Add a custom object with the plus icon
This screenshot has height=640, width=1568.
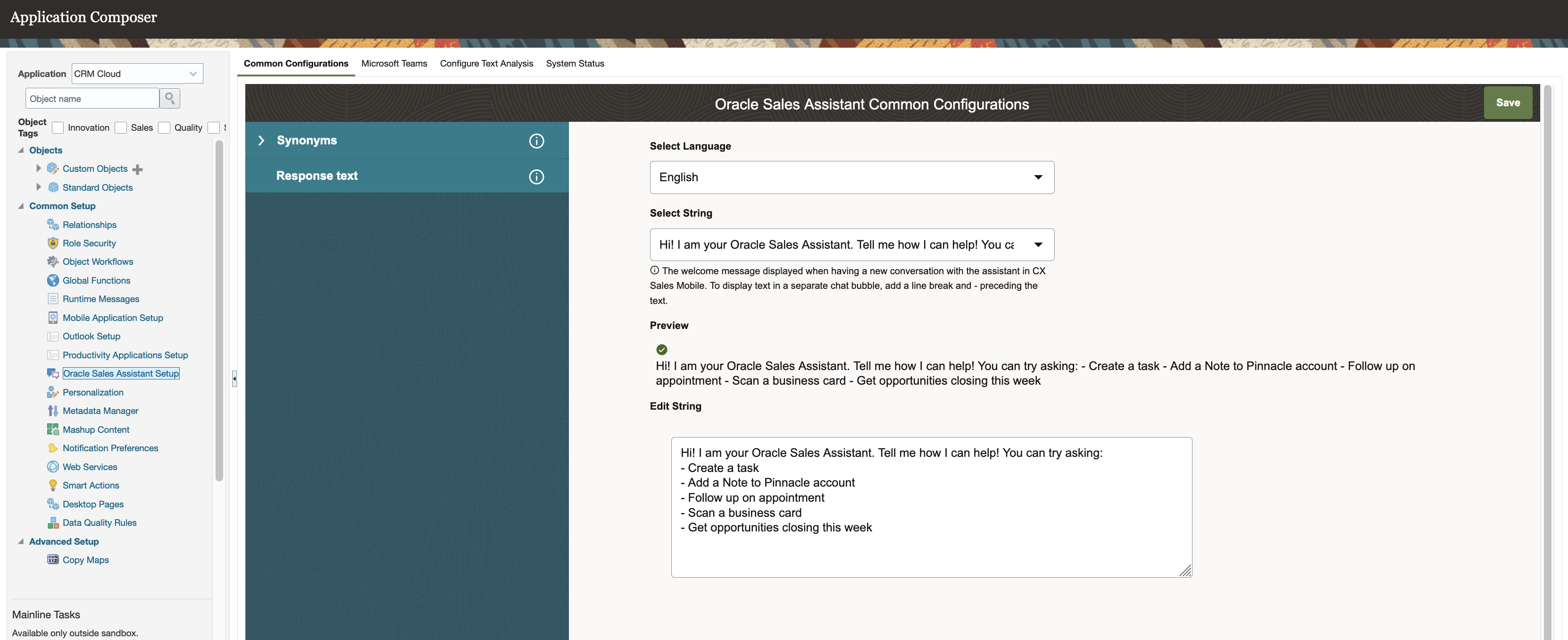(x=138, y=169)
